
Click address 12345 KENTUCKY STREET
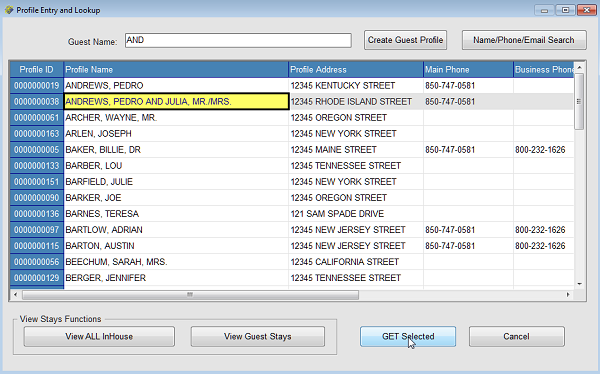coord(356,85)
